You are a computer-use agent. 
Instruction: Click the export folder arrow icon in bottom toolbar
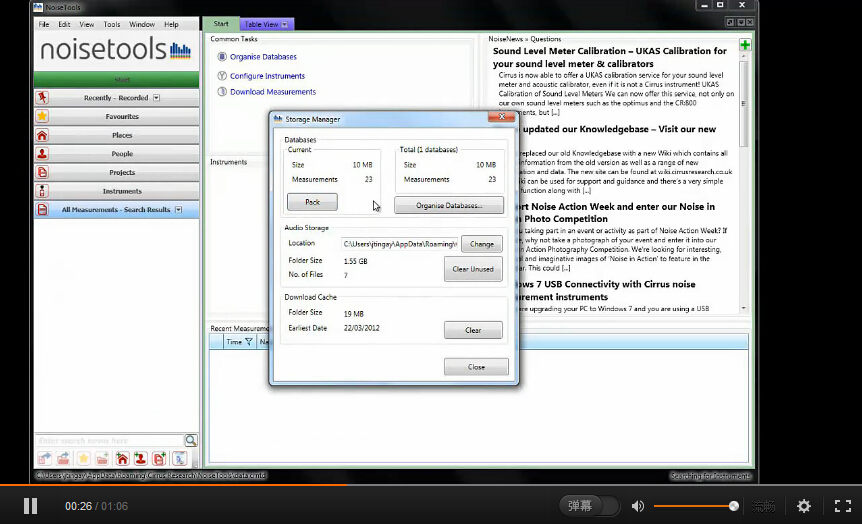click(64, 458)
